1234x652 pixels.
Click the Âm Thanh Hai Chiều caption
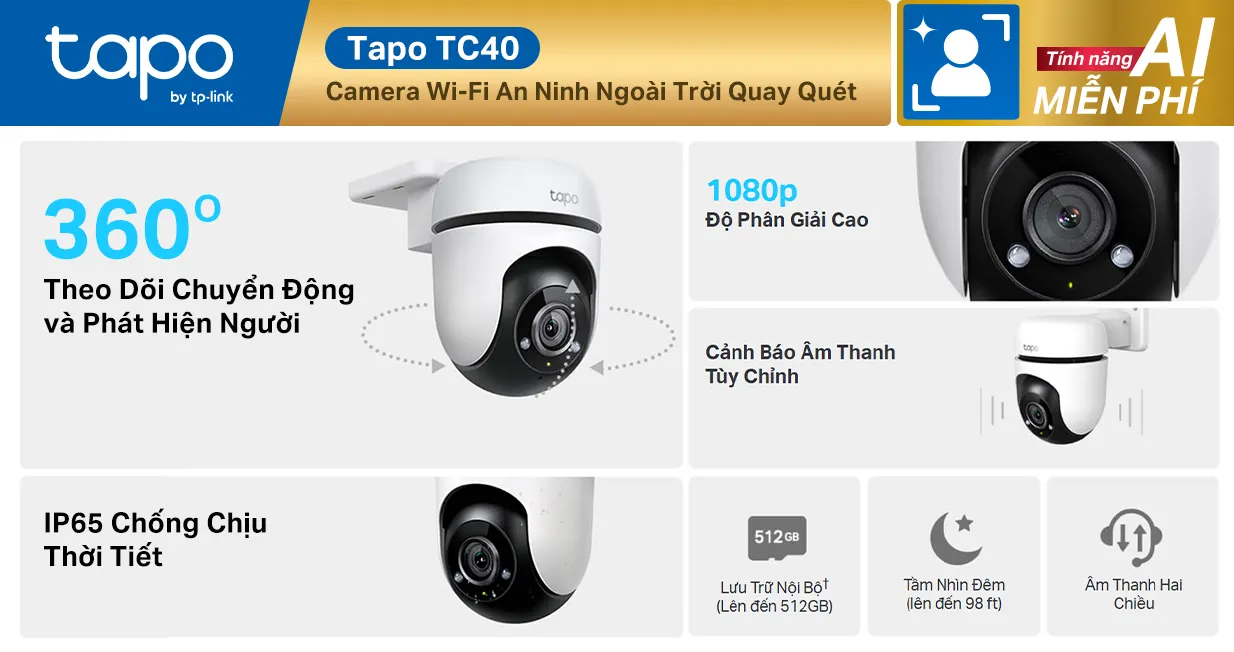tap(1133, 594)
